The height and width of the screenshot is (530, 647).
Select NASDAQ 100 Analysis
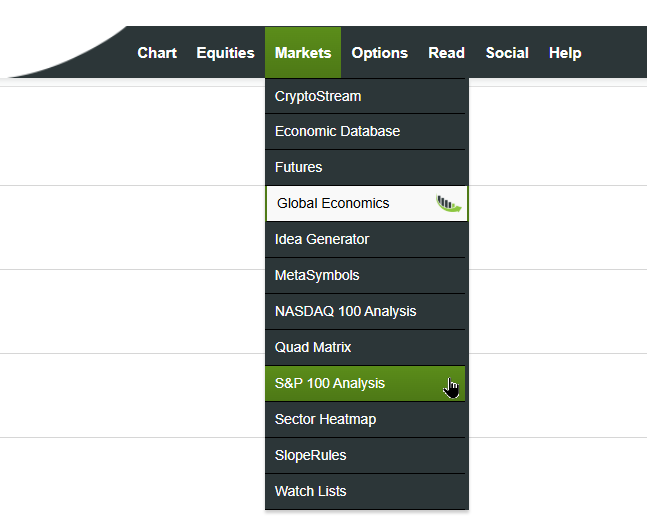point(365,311)
